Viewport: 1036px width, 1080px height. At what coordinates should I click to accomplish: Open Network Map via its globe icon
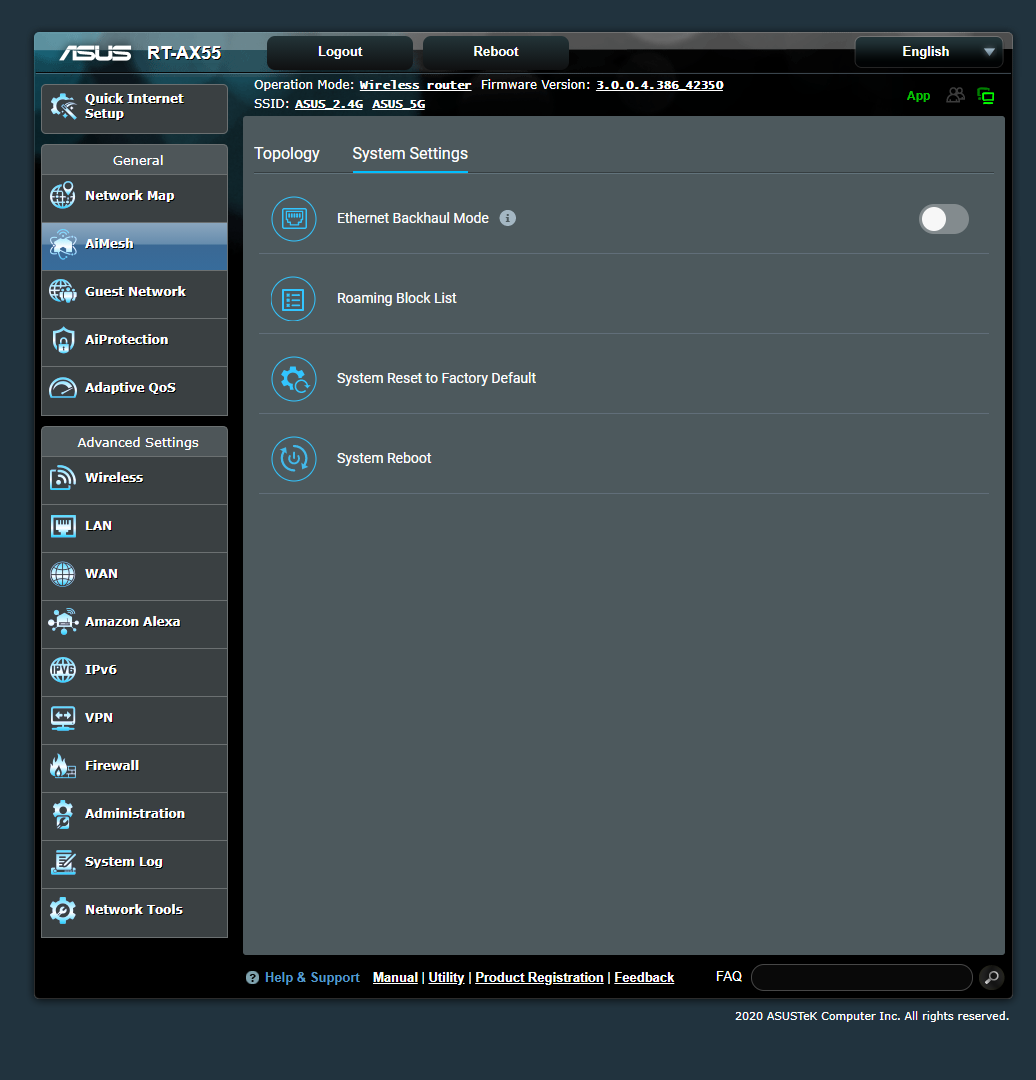pyautogui.click(x=63, y=196)
